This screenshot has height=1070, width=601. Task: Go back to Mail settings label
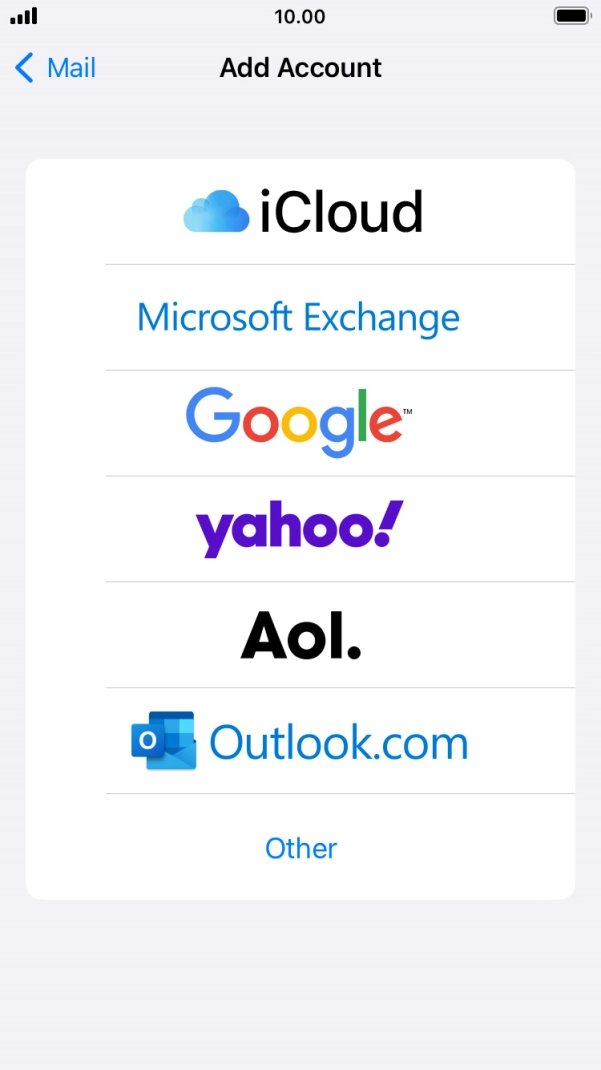coord(71,68)
